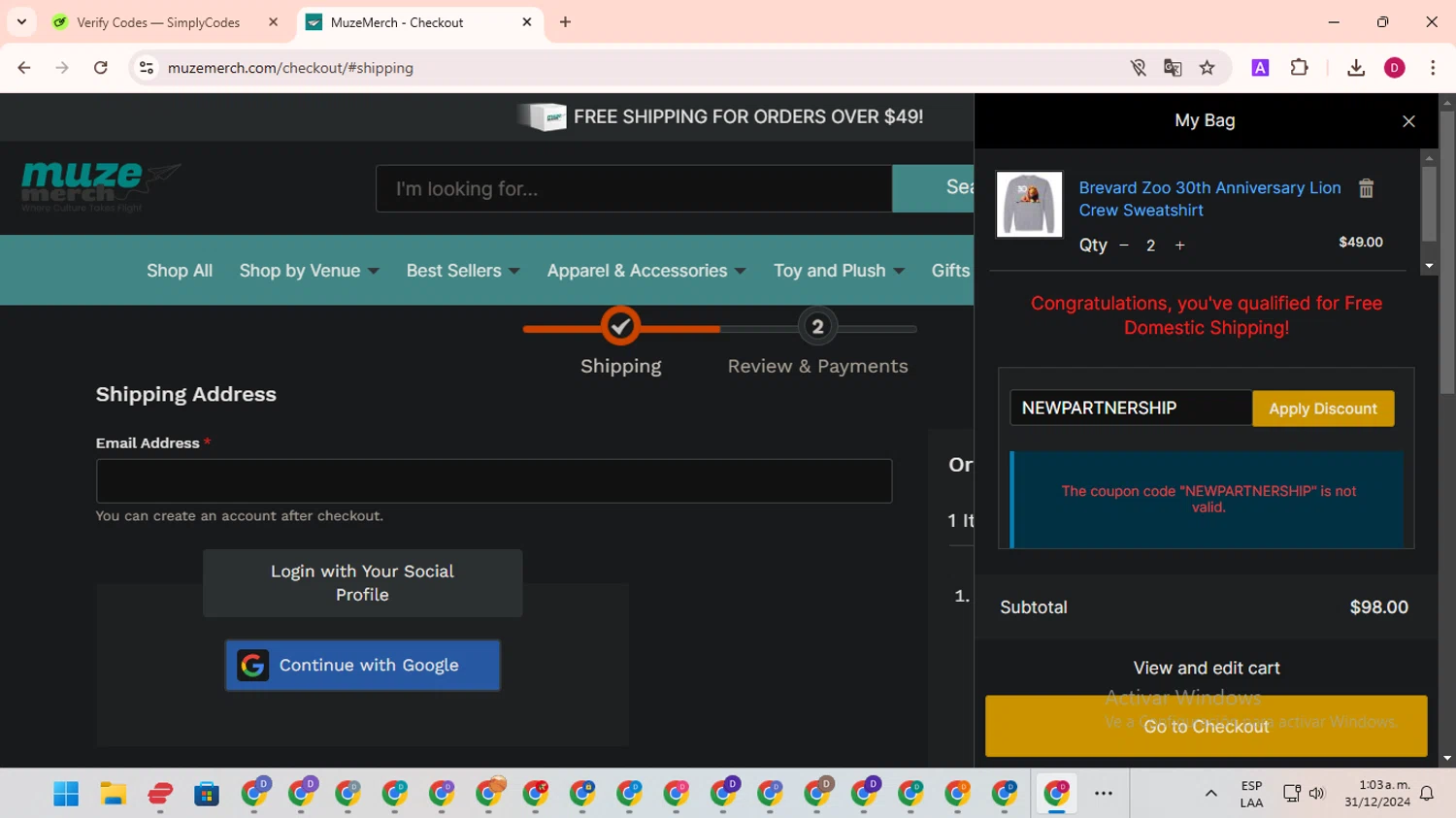Screen dimensions: 1456x818
Task: Expand Best Sellers dropdown
Action: tap(463, 271)
